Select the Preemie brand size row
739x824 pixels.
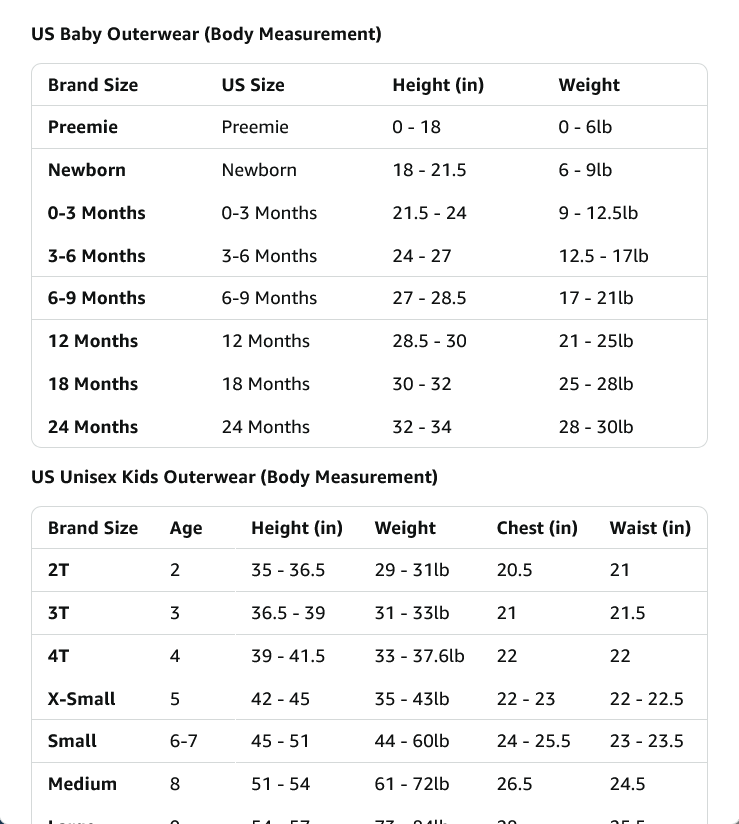370,127
